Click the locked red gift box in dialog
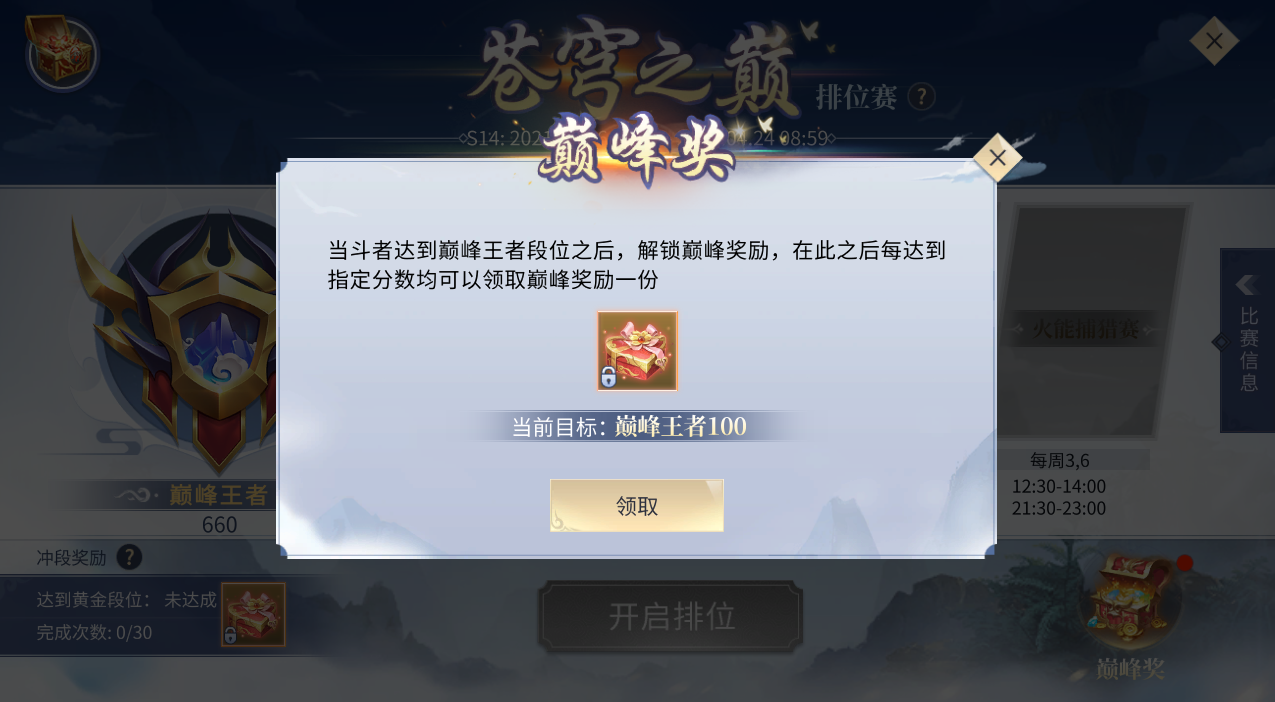 (637, 350)
